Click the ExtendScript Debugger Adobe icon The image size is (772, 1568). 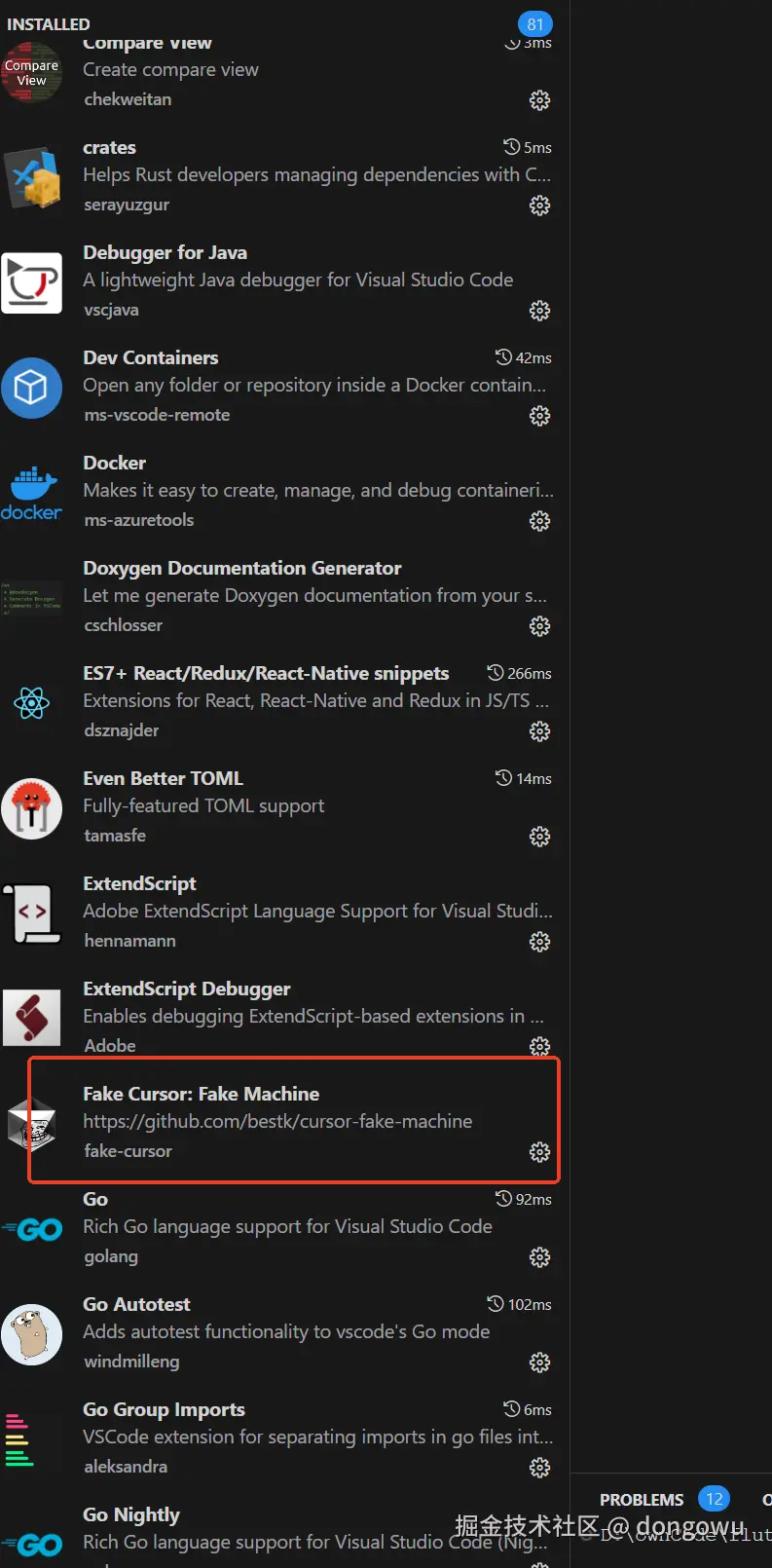click(x=32, y=1019)
